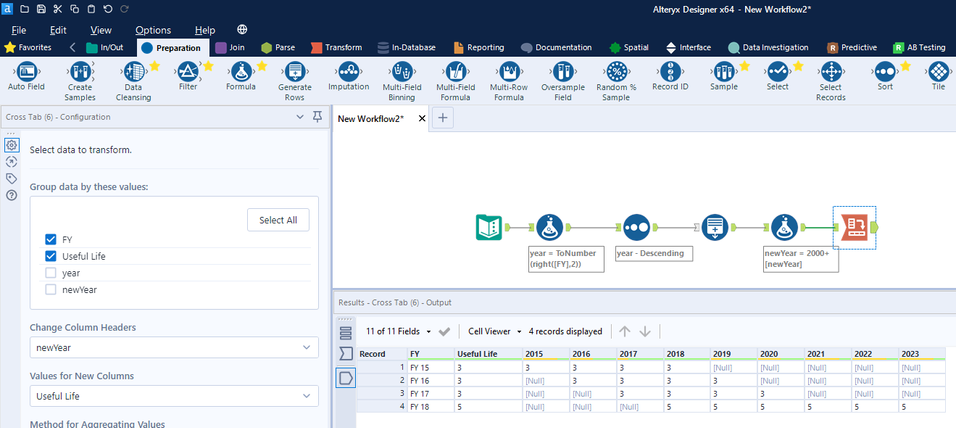The width and height of the screenshot is (956, 428).
Task: Pick the Multi-Field Formula tool
Action: (x=455, y=81)
